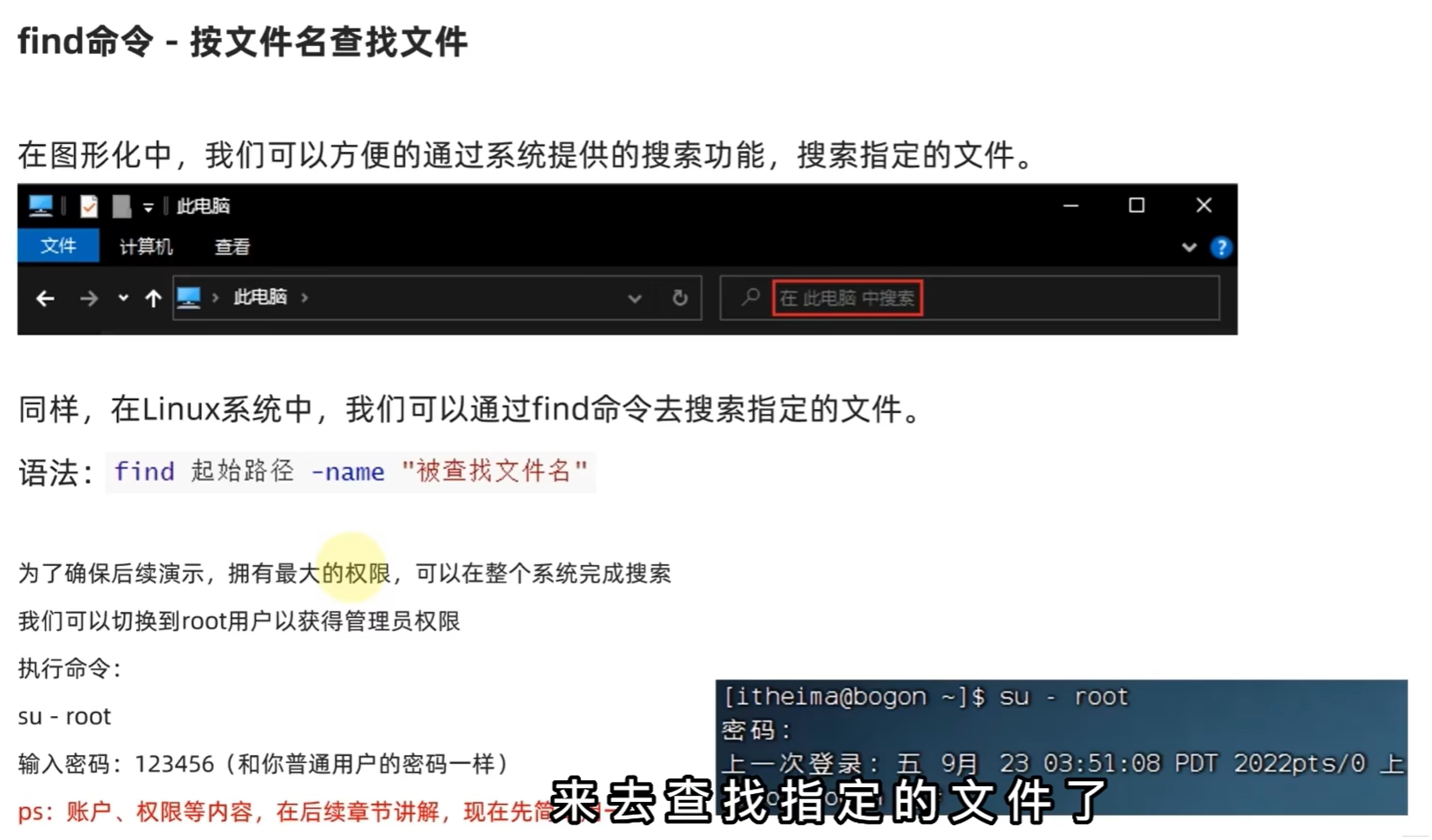Switch to the 查看 ribbon tab

pos(232,247)
